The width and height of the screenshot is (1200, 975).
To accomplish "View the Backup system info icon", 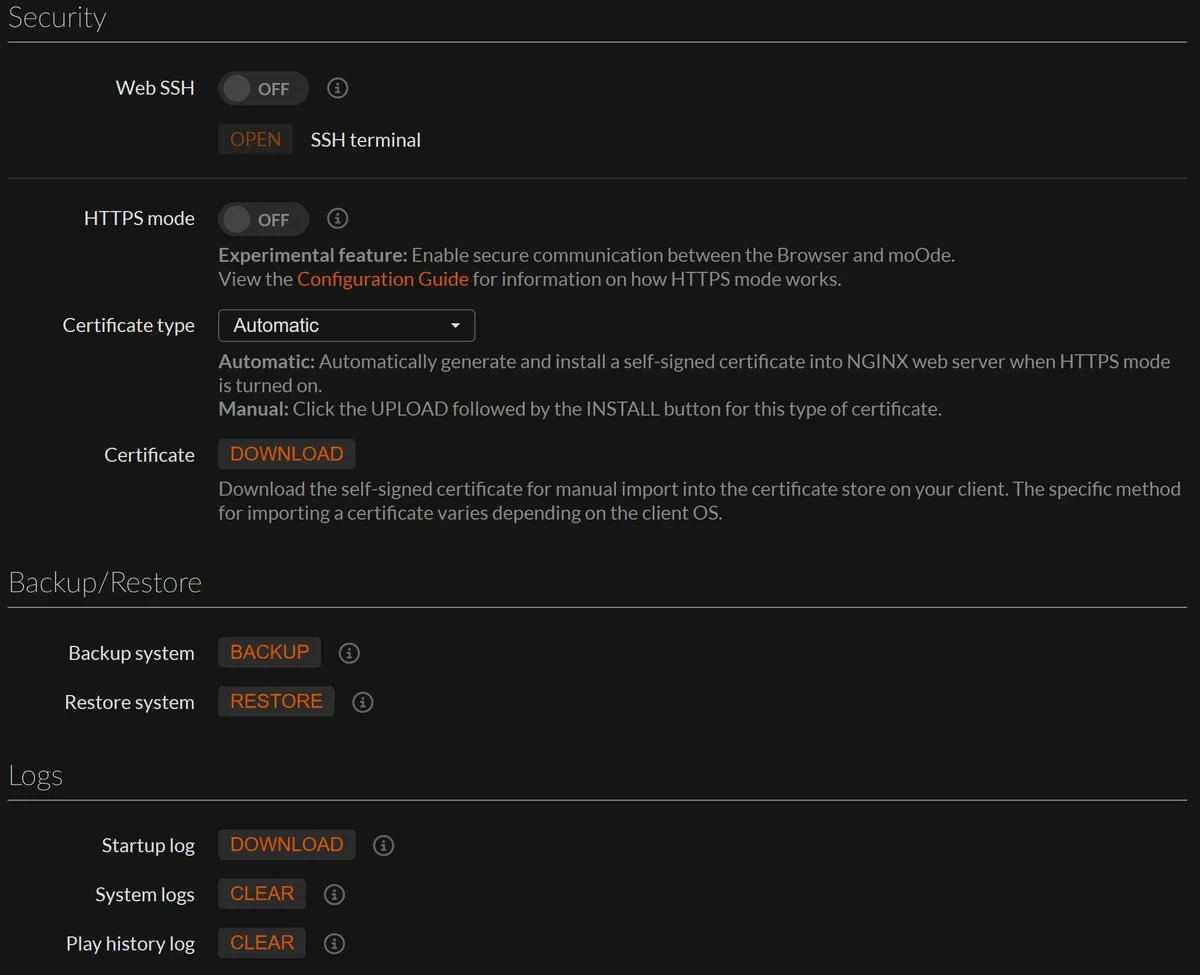I will click(349, 653).
